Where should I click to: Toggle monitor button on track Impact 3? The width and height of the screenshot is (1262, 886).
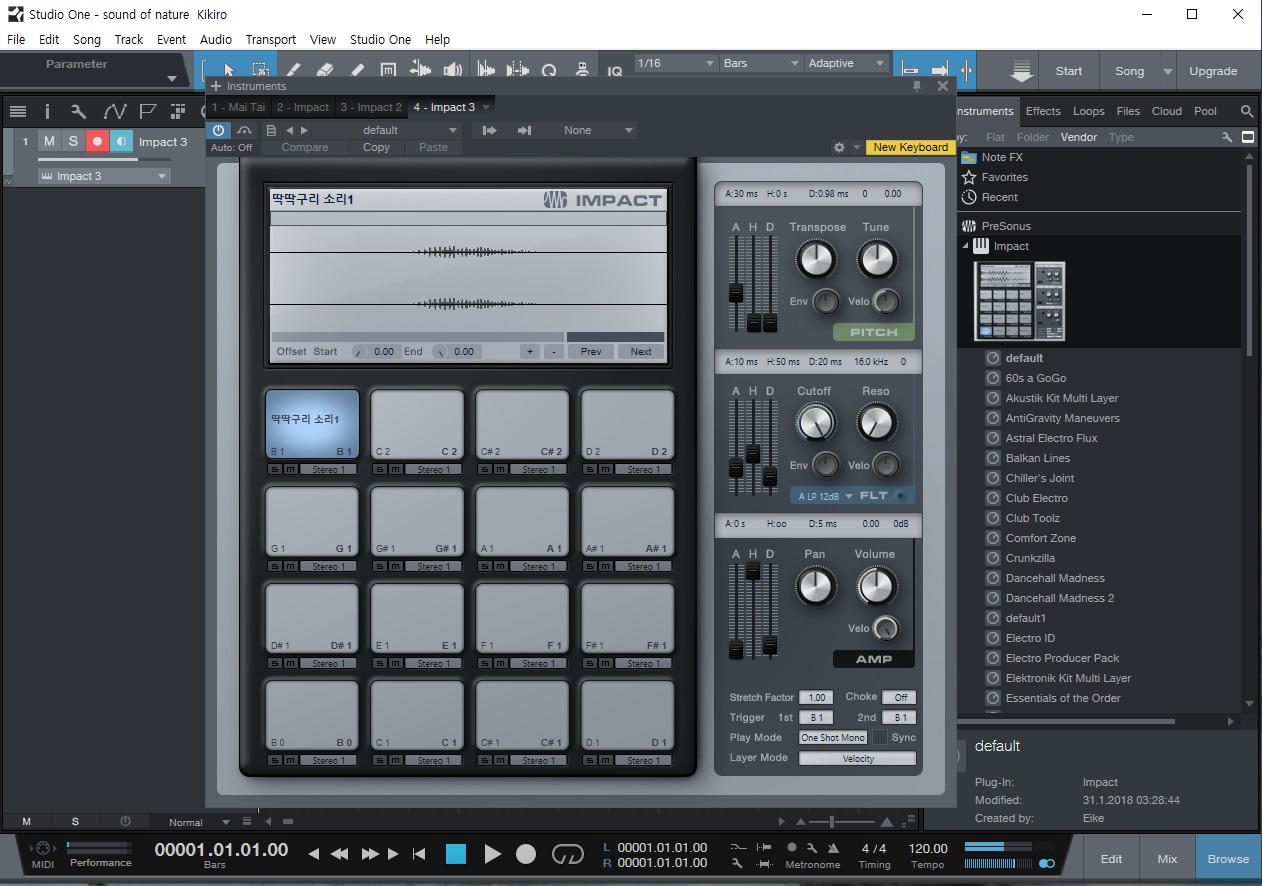121,142
